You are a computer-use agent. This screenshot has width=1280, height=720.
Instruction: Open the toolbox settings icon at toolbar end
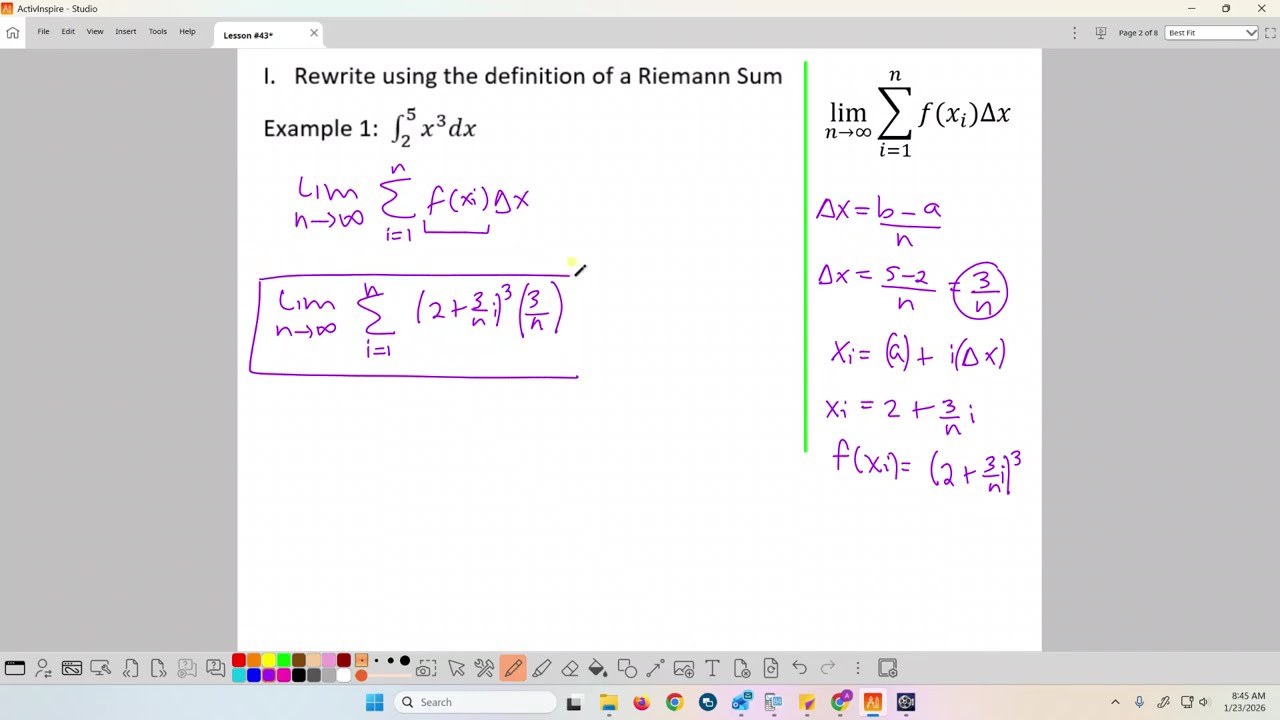point(888,668)
